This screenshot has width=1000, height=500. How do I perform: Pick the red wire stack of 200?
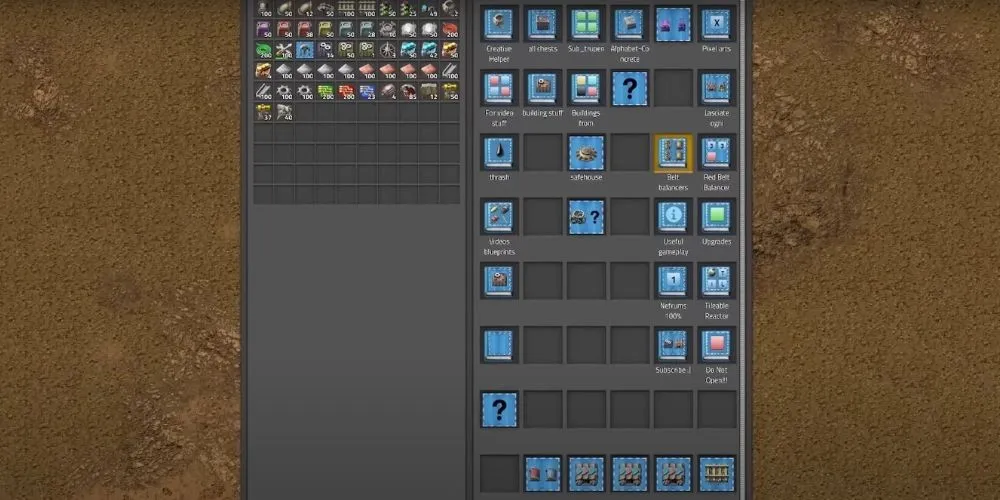450,29
